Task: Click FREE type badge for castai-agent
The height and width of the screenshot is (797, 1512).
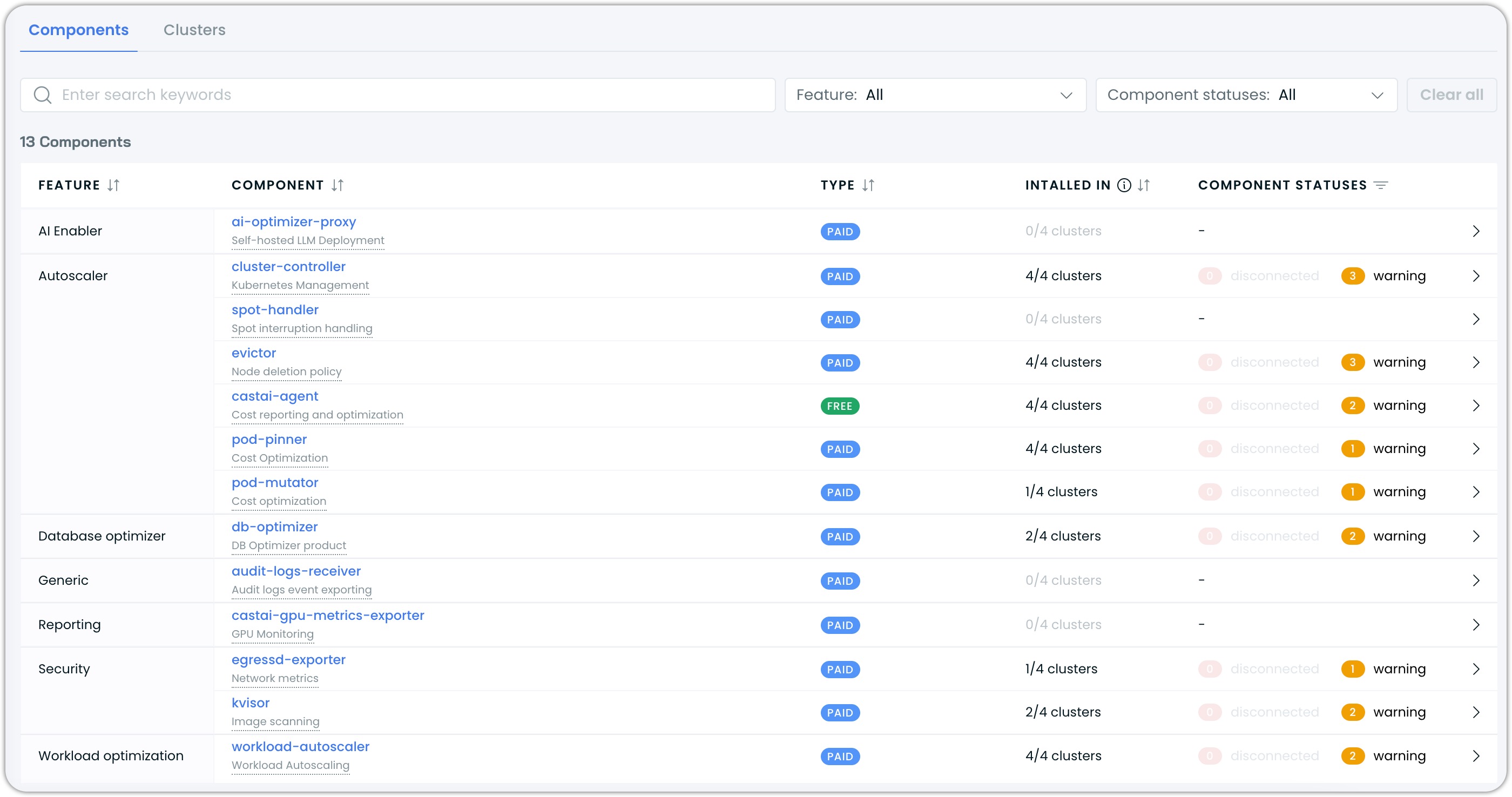Action: pos(839,406)
